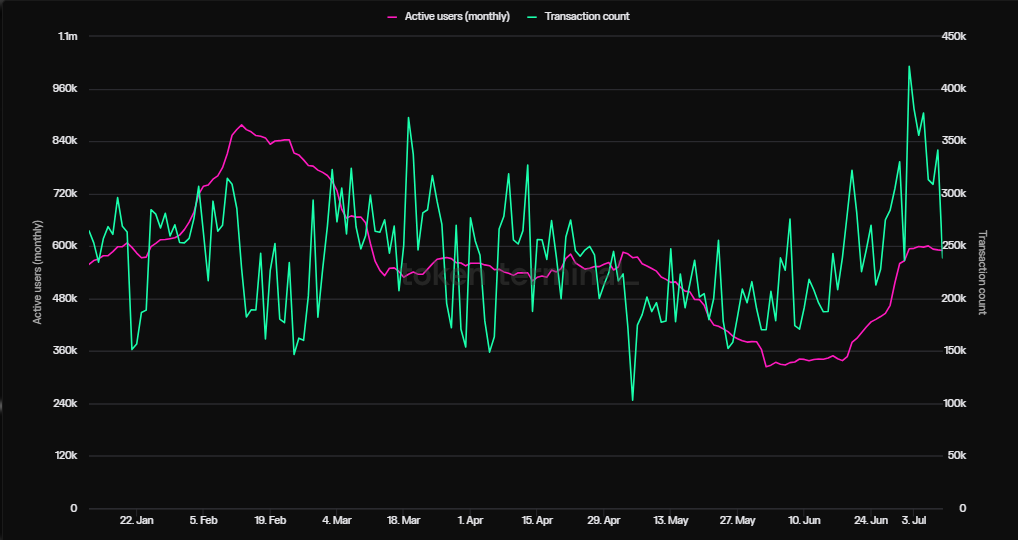Click the vertical Transaction count axis title

pos(982,272)
